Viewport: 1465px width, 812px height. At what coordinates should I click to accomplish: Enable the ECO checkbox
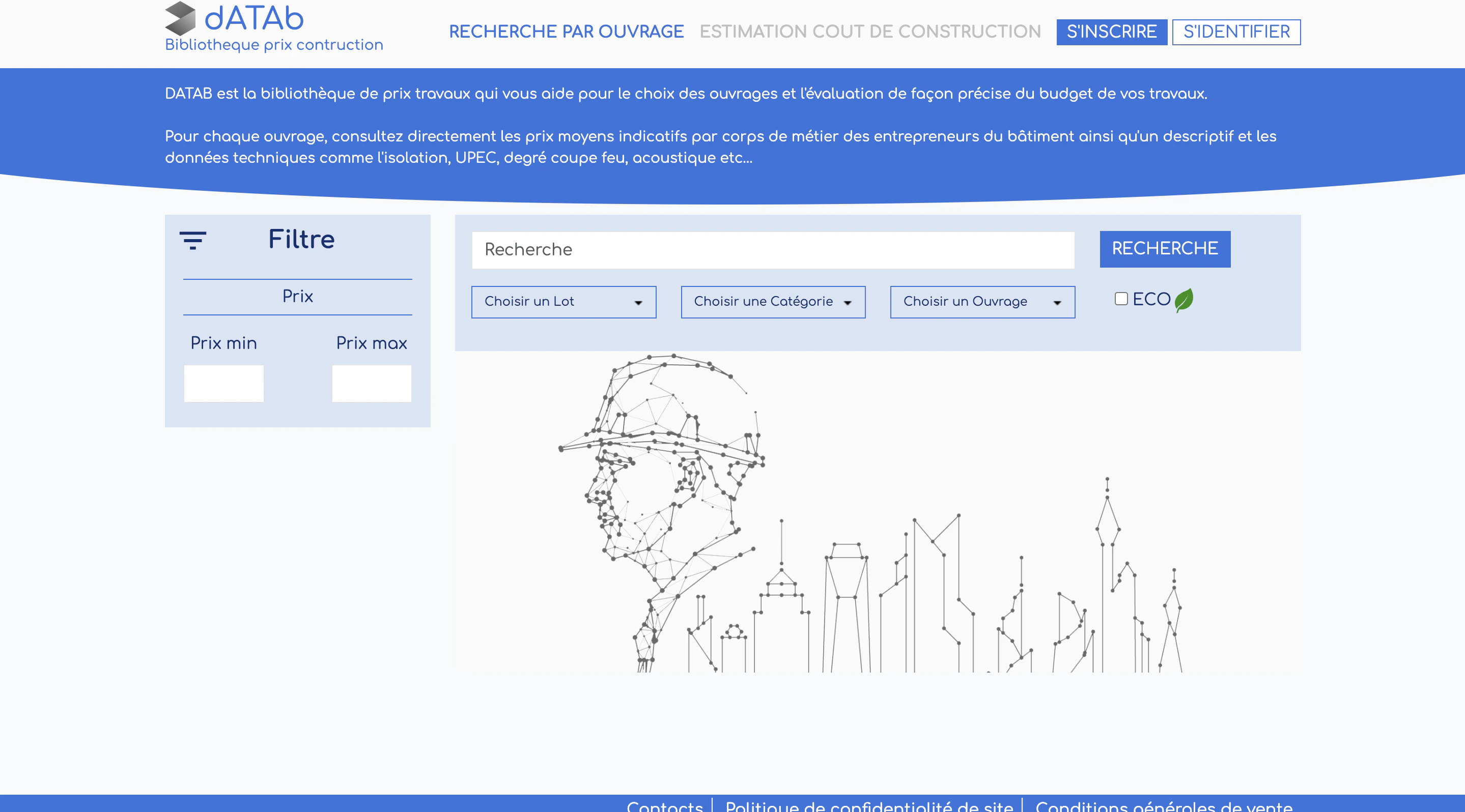[x=1121, y=299]
